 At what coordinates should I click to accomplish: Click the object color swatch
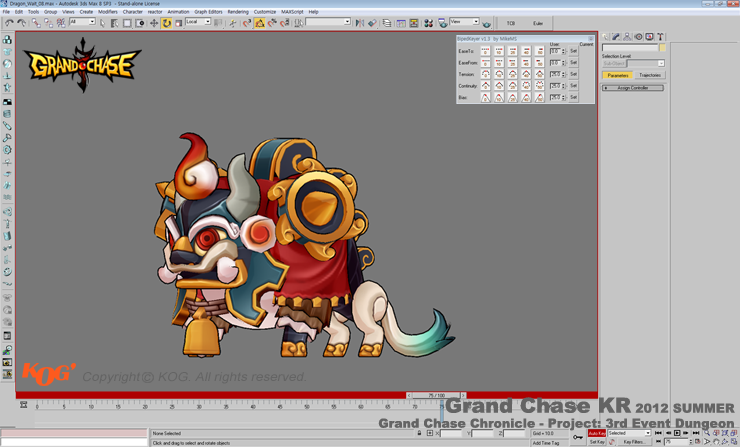(x=663, y=48)
